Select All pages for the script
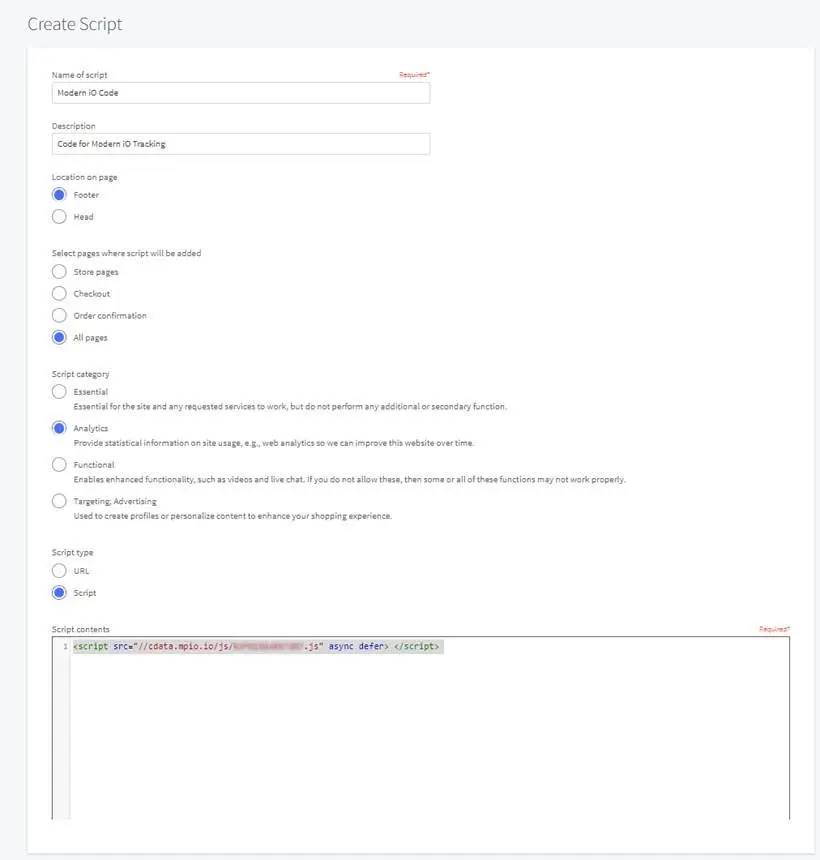The width and height of the screenshot is (820, 860). pos(59,338)
